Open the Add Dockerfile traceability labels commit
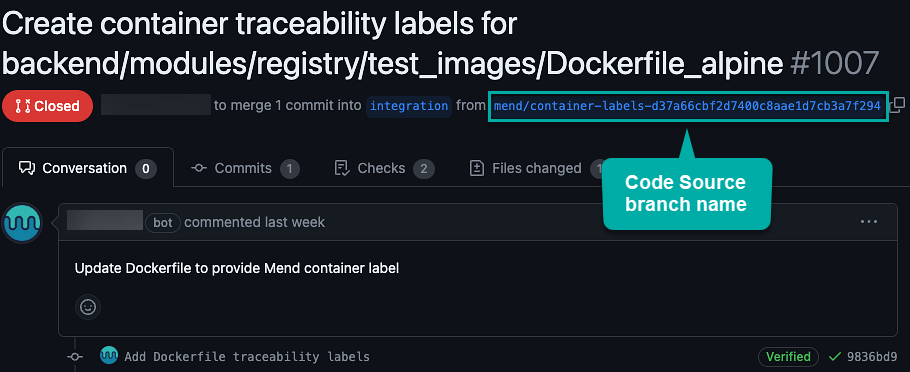 [247, 356]
